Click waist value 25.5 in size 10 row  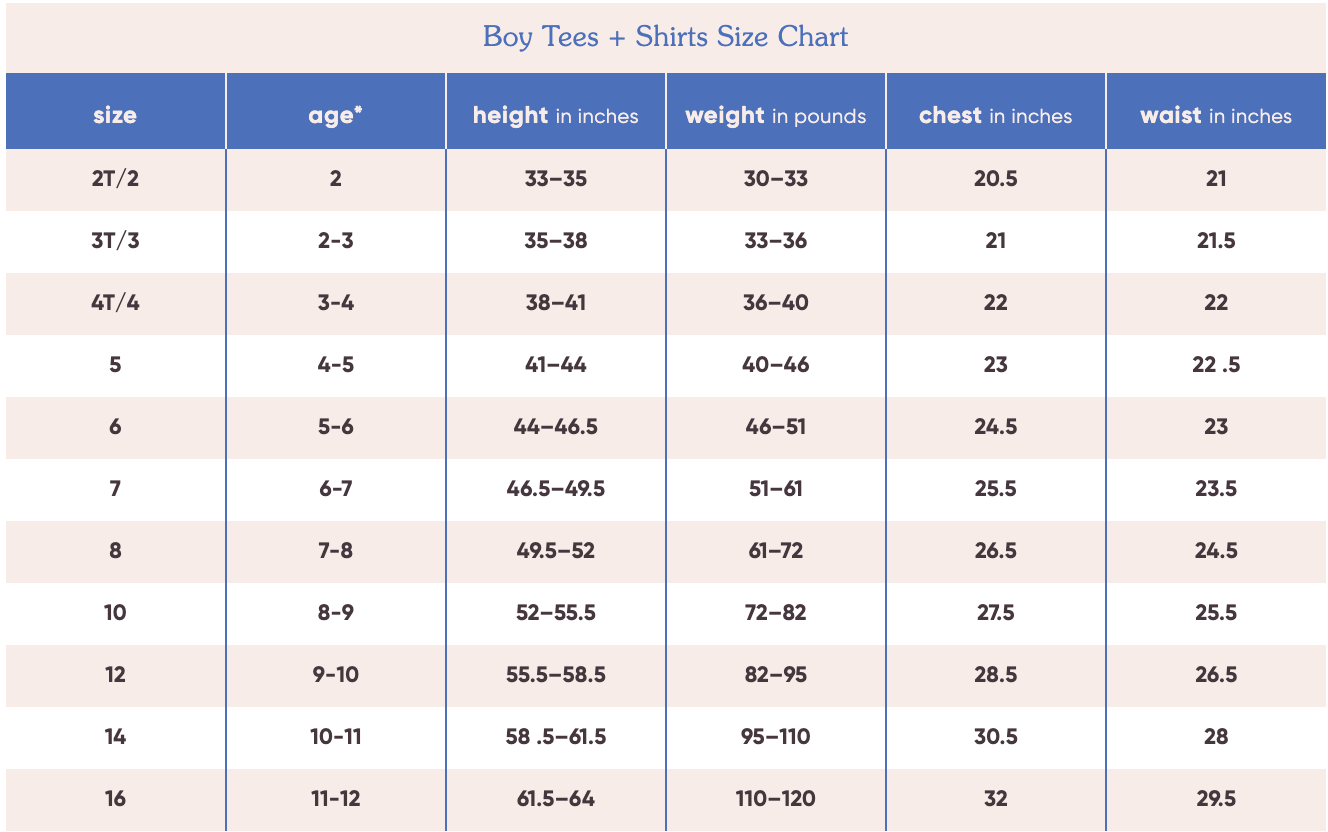click(x=1215, y=613)
